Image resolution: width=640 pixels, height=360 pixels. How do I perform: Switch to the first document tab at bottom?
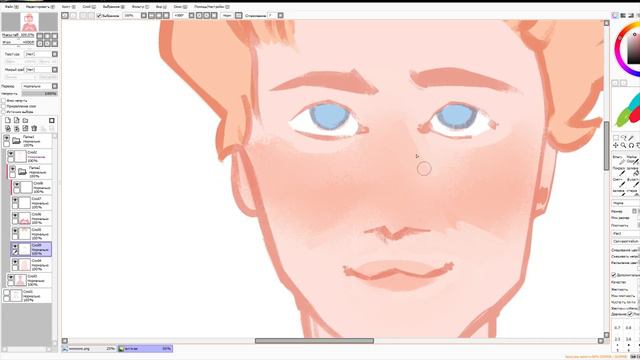pyautogui.click(x=89, y=349)
